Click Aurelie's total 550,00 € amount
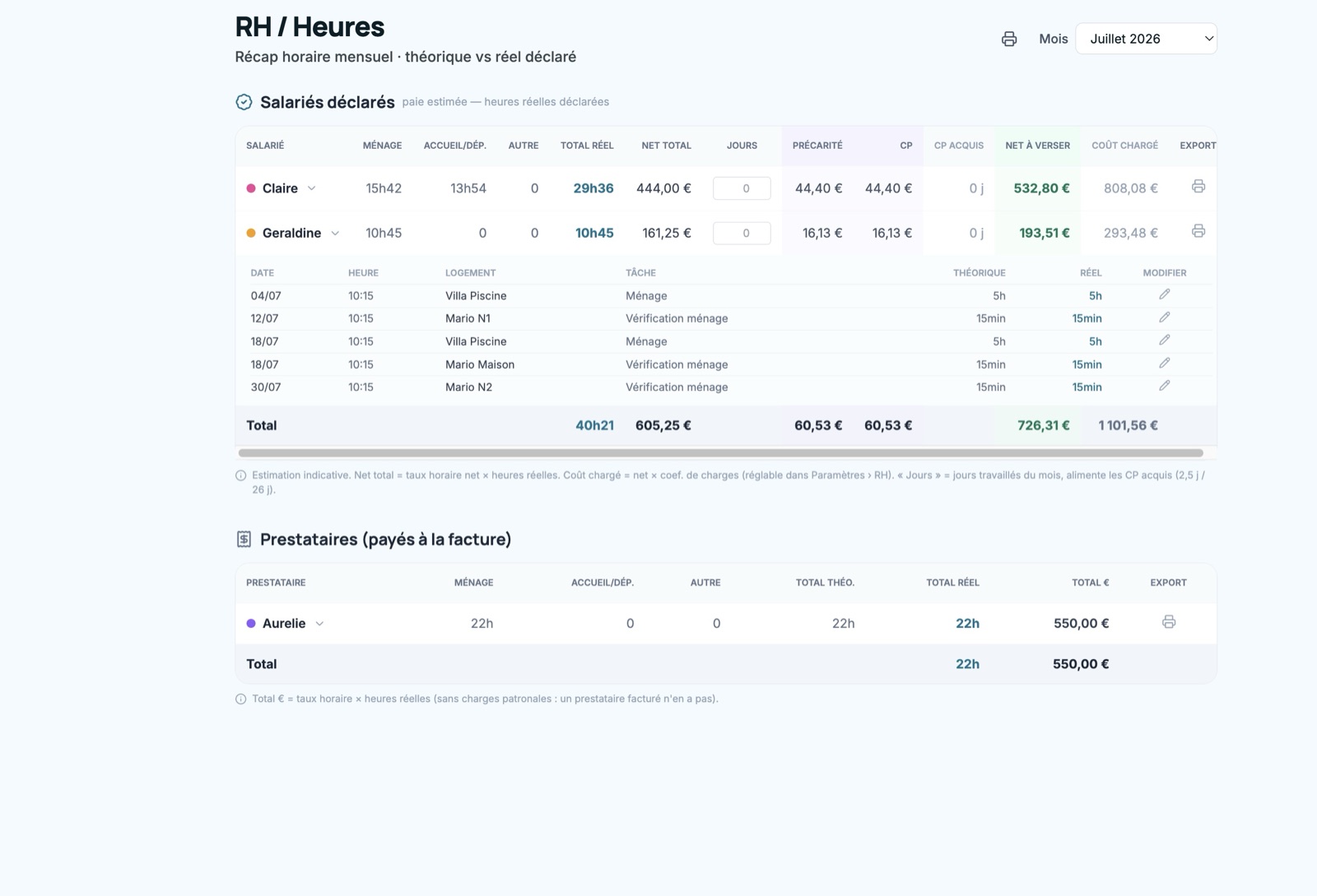This screenshot has height=896, width=1317. 1081,624
